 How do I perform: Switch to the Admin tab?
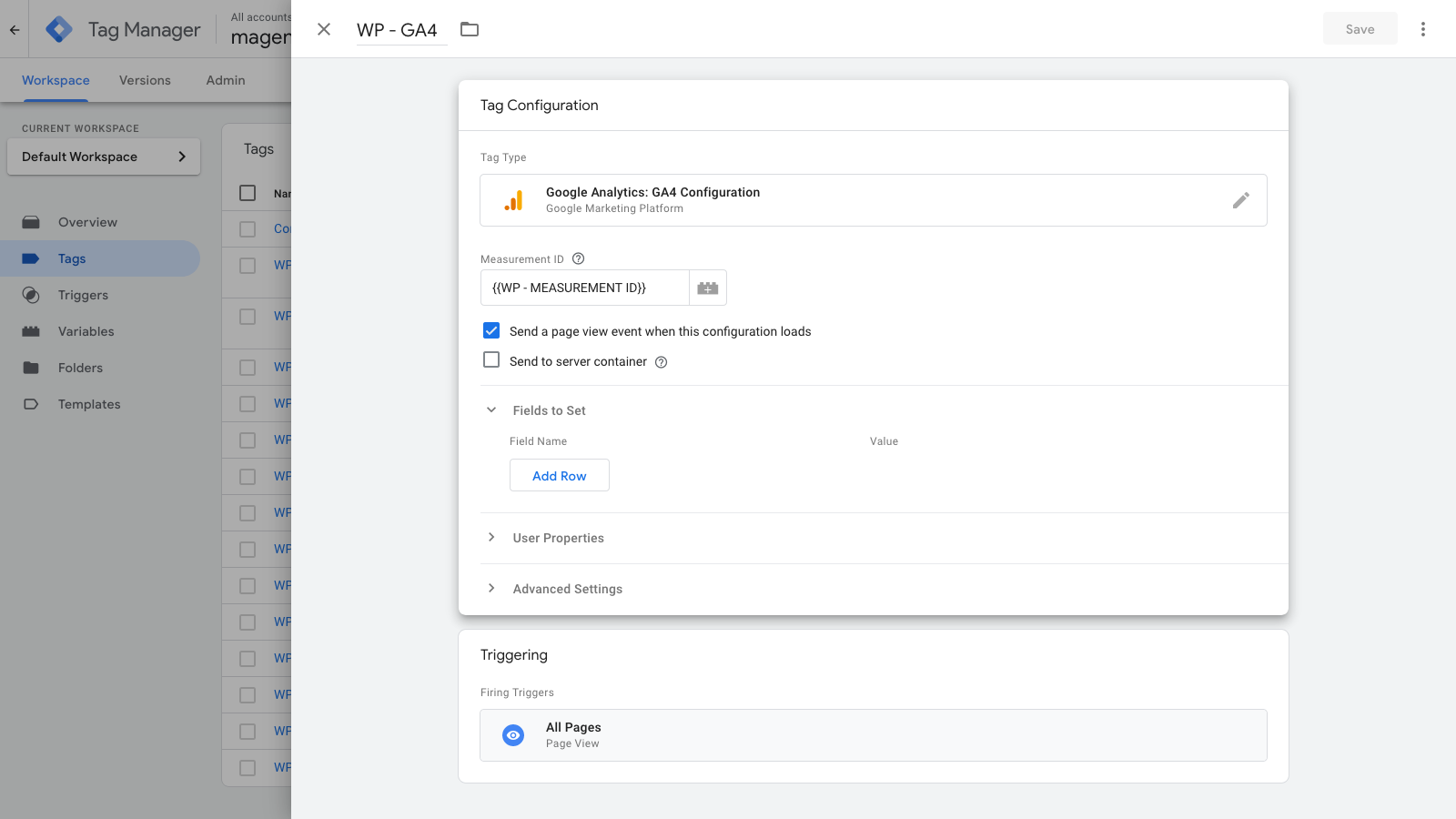[x=226, y=80]
